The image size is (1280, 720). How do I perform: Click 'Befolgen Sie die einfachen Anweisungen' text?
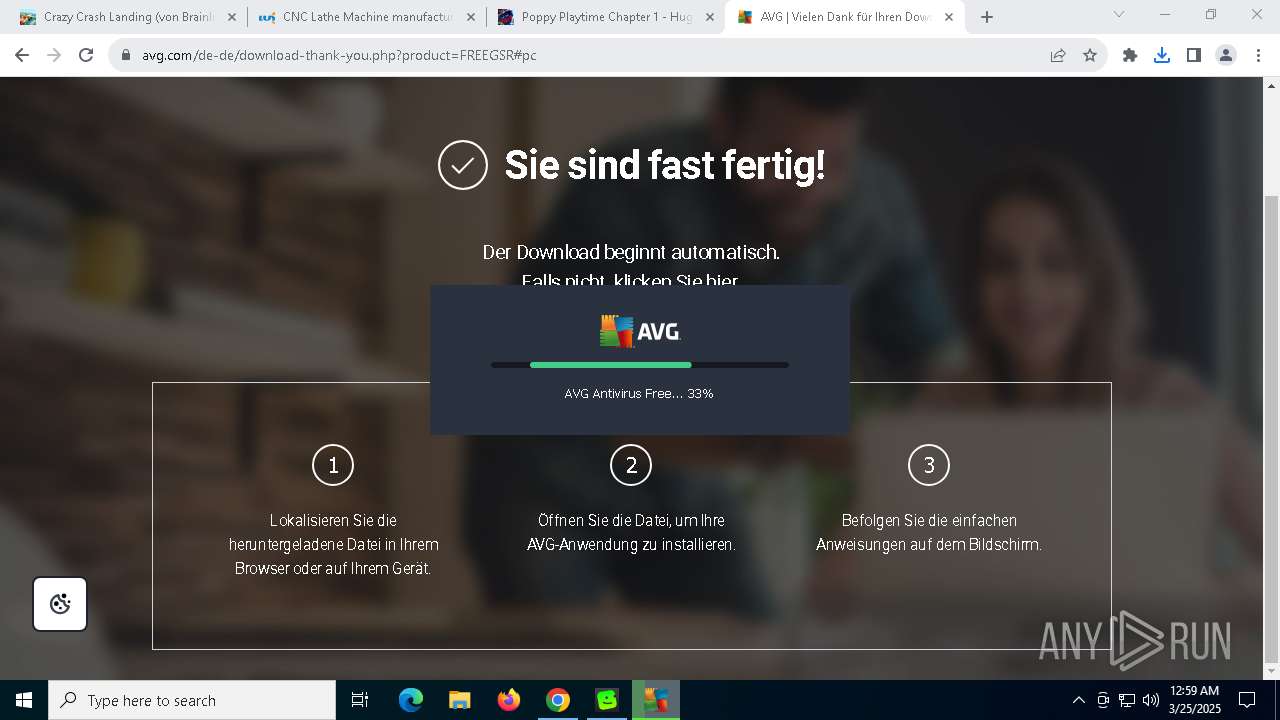pos(929,533)
